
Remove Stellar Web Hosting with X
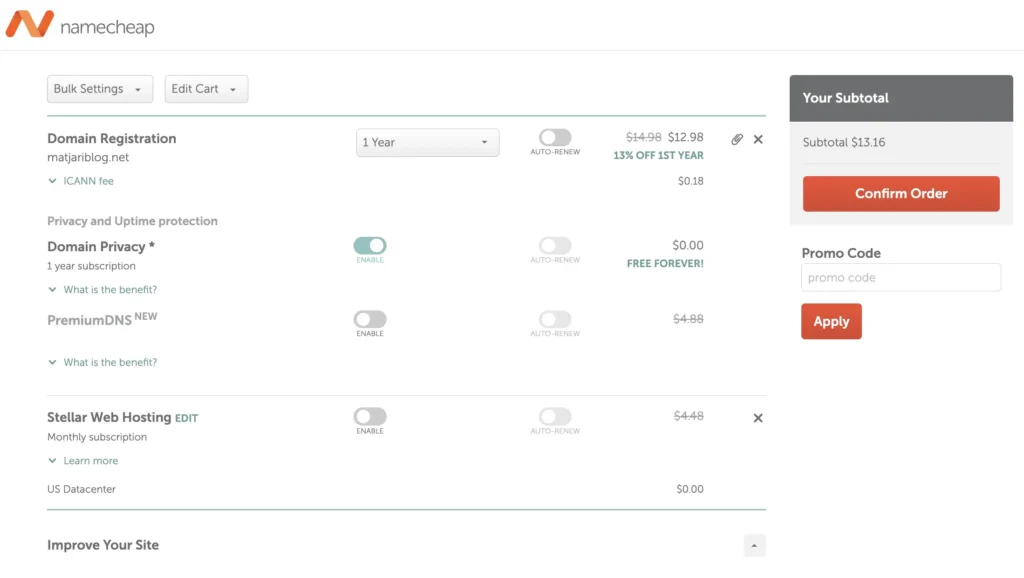click(758, 418)
